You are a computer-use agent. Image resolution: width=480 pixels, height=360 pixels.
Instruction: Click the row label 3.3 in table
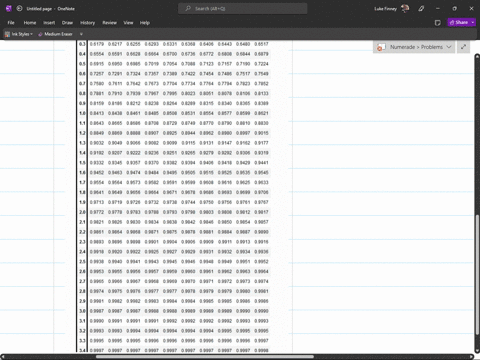82,341
